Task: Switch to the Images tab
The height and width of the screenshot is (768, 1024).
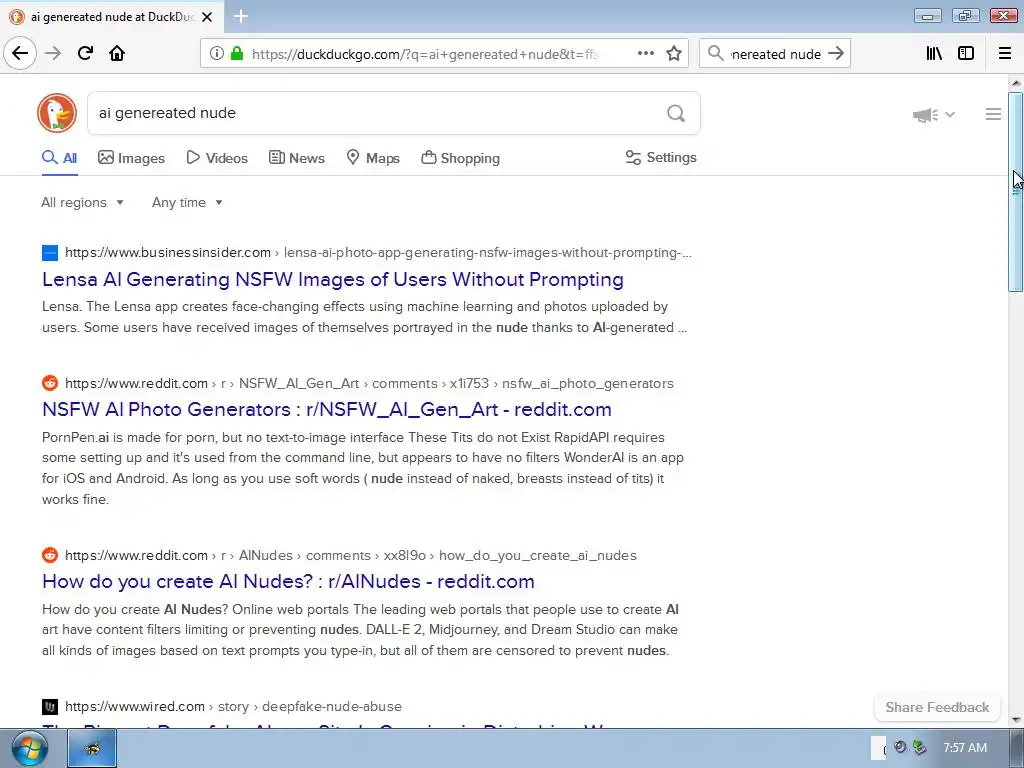Action: (131, 158)
